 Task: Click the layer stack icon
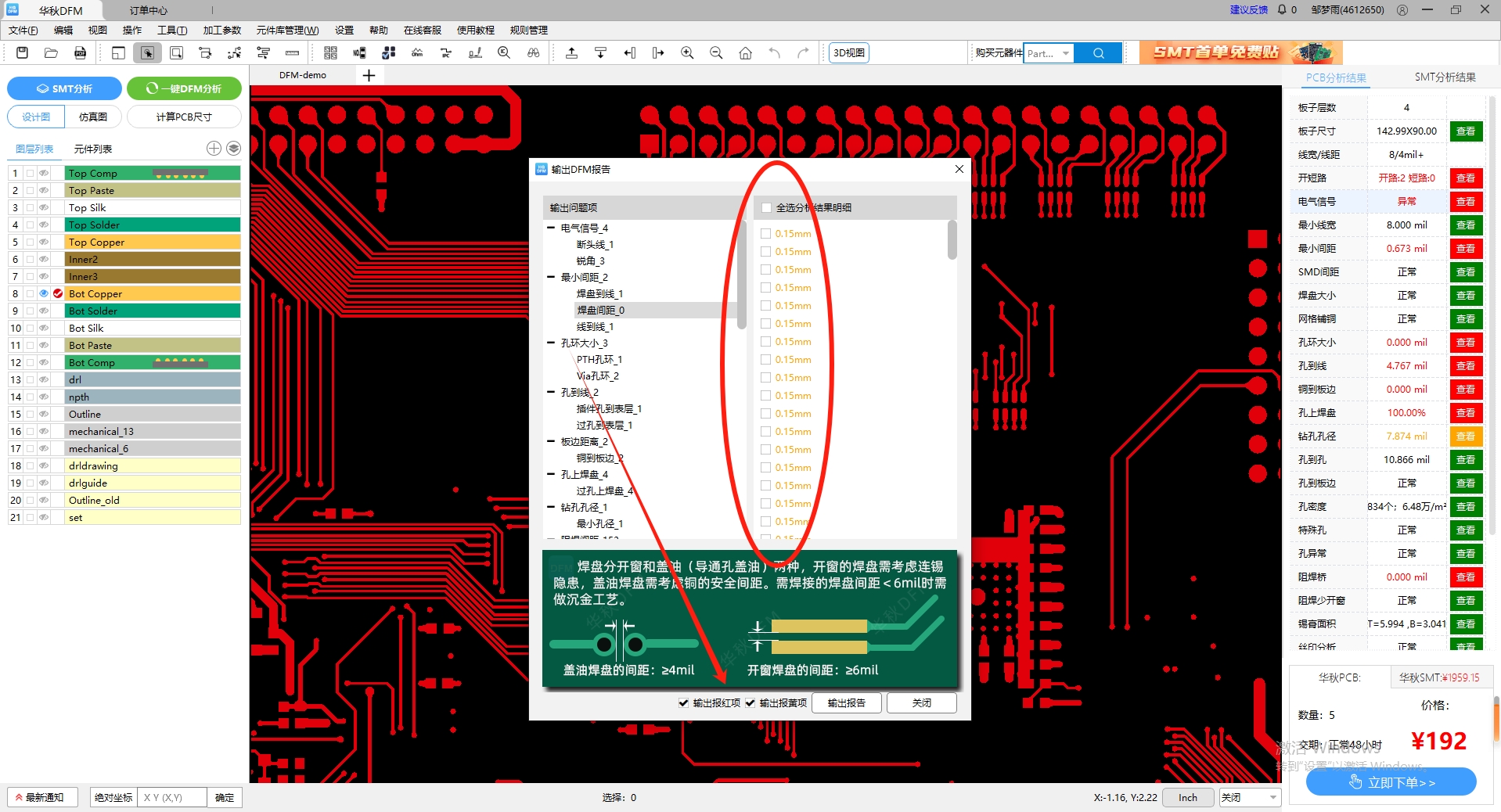[233, 149]
